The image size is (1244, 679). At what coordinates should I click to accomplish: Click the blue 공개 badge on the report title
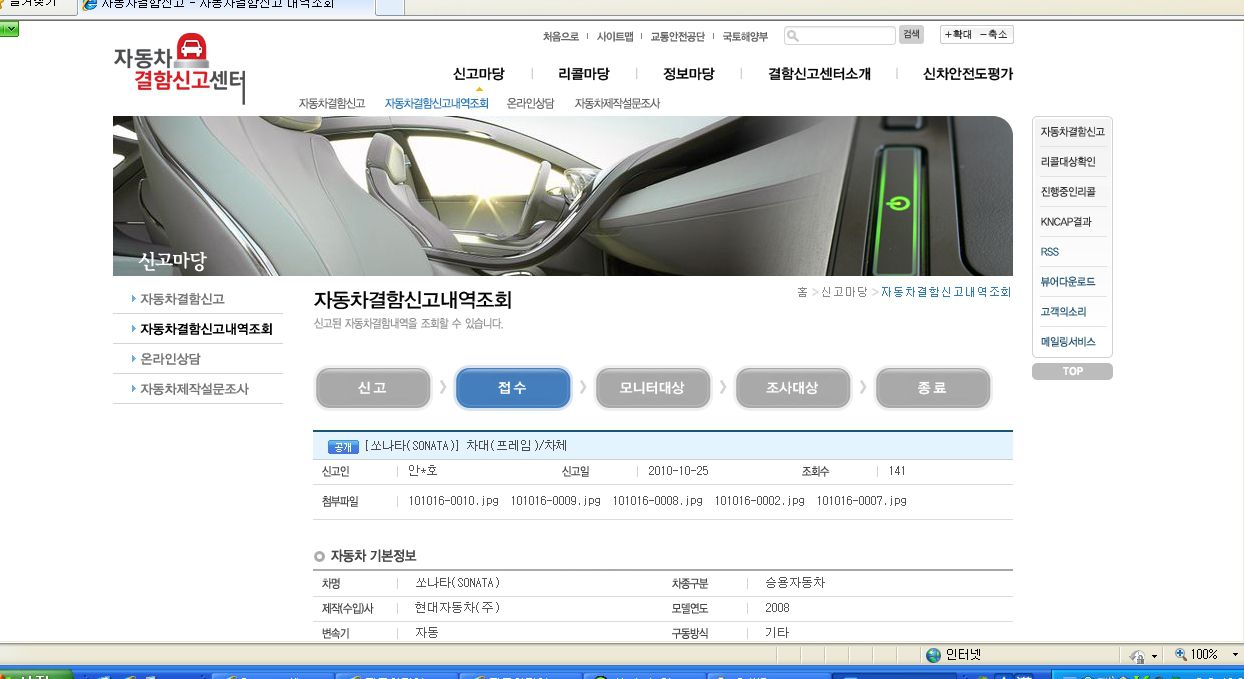[343, 447]
